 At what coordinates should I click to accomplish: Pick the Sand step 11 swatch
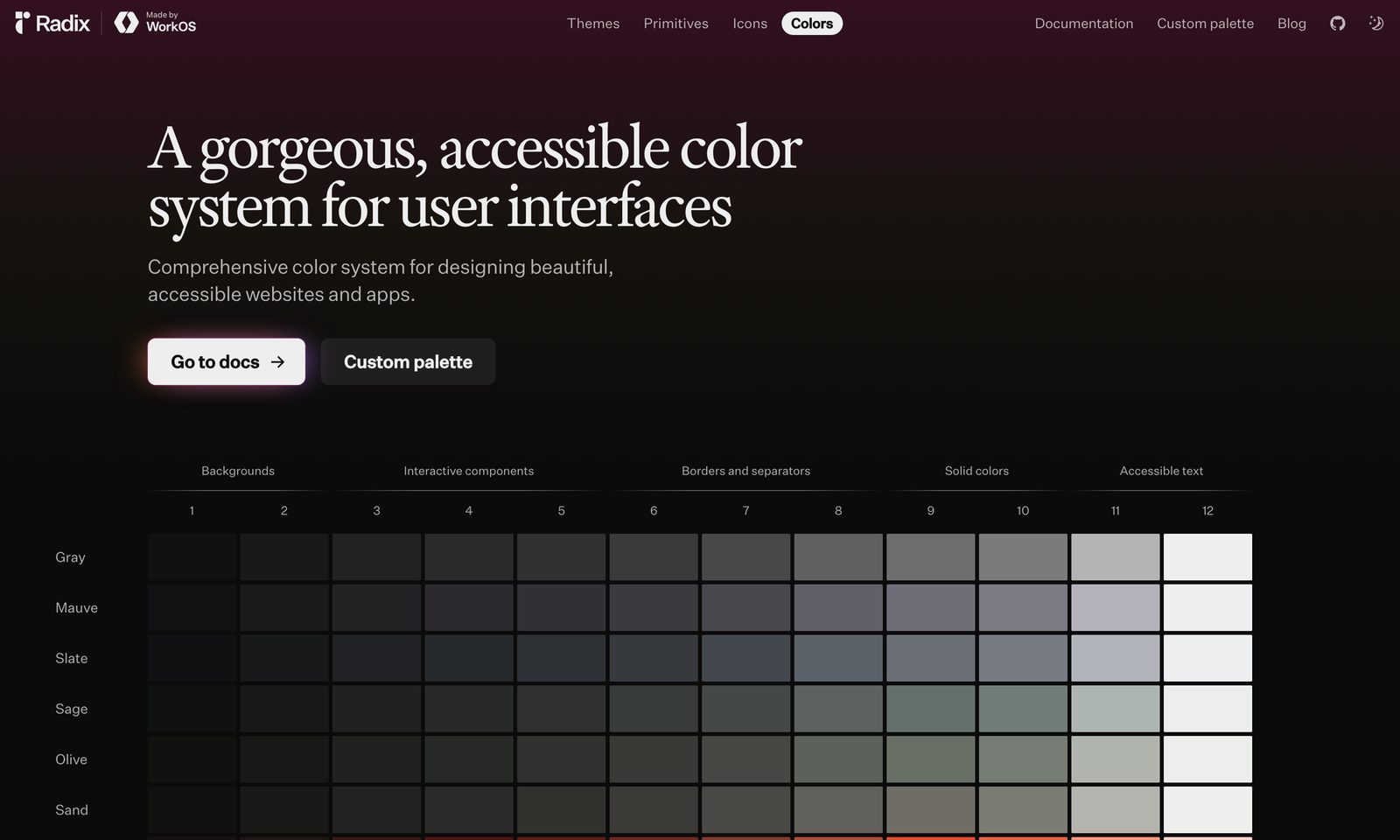(x=1116, y=810)
